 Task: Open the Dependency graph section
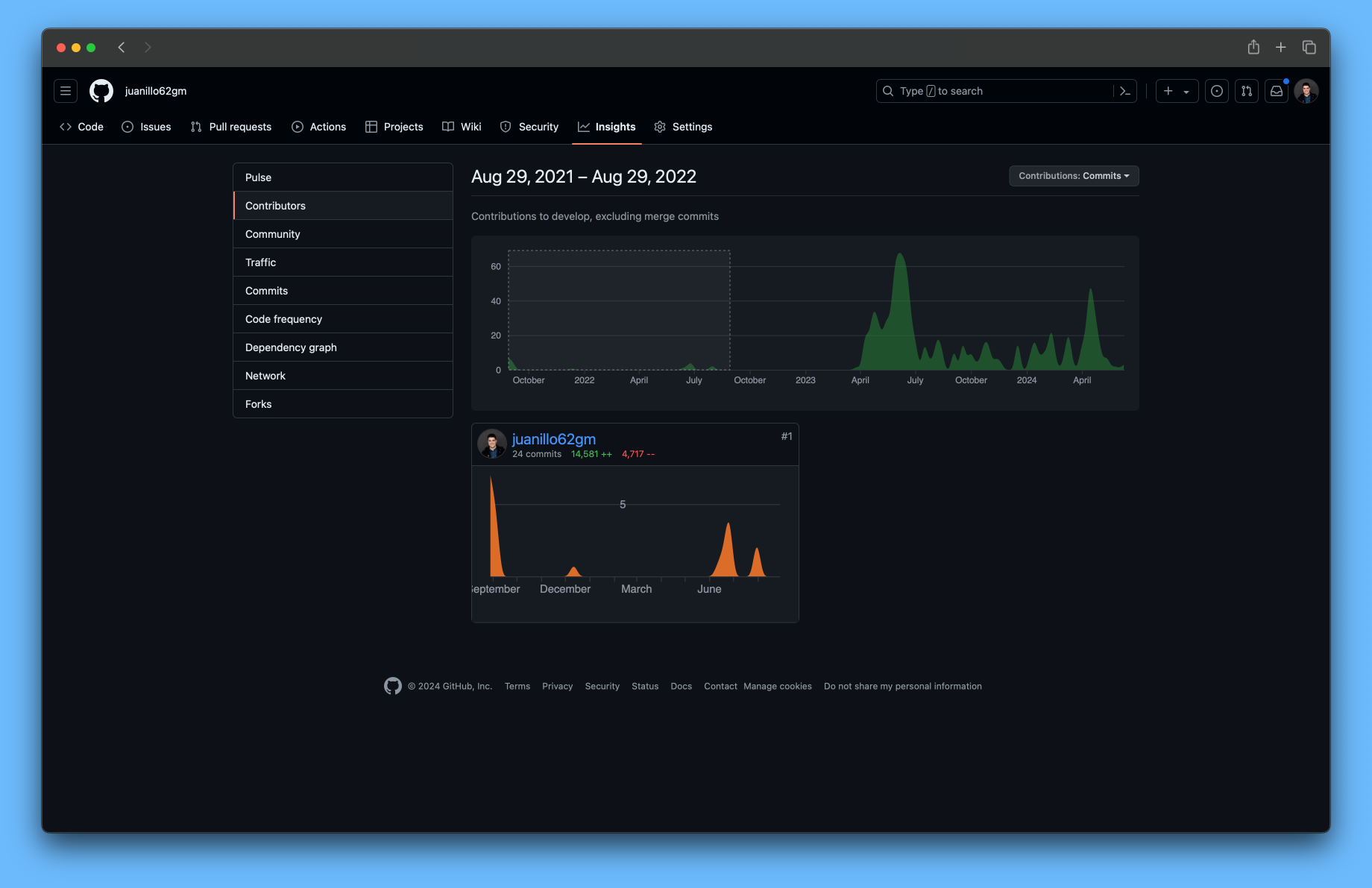point(291,347)
